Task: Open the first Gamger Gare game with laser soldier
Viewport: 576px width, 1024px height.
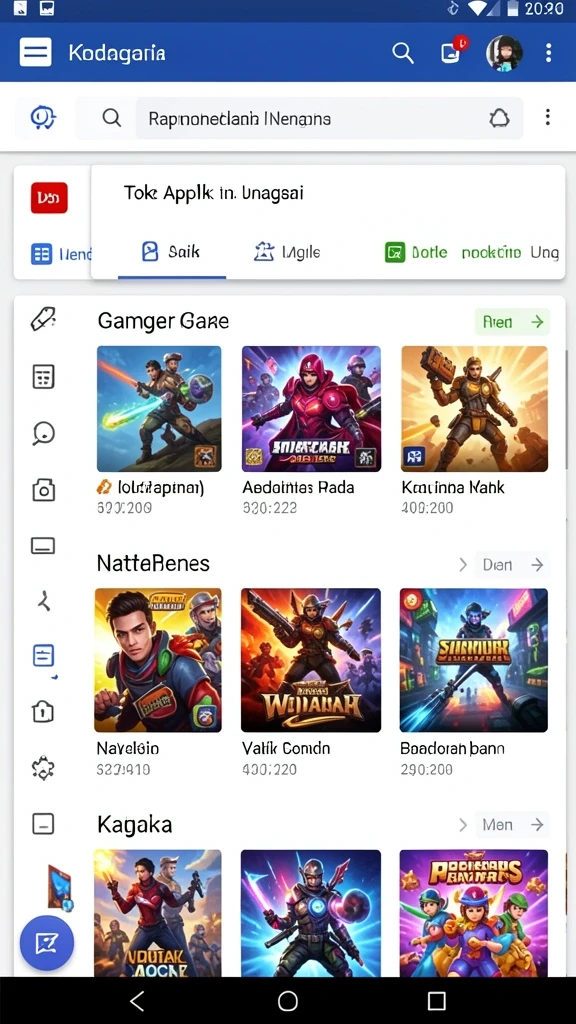Action: [x=159, y=409]
